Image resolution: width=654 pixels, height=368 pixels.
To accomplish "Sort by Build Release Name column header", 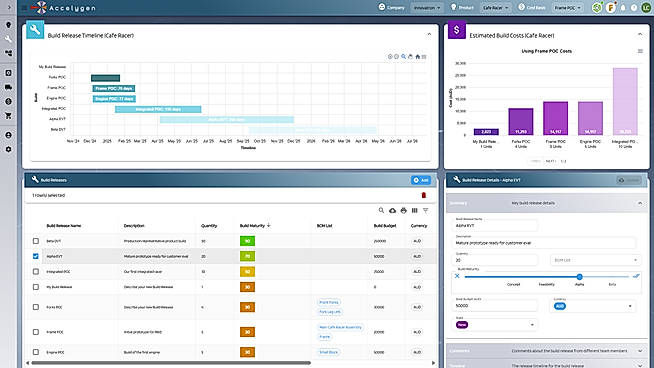I will tap(64, 226).
